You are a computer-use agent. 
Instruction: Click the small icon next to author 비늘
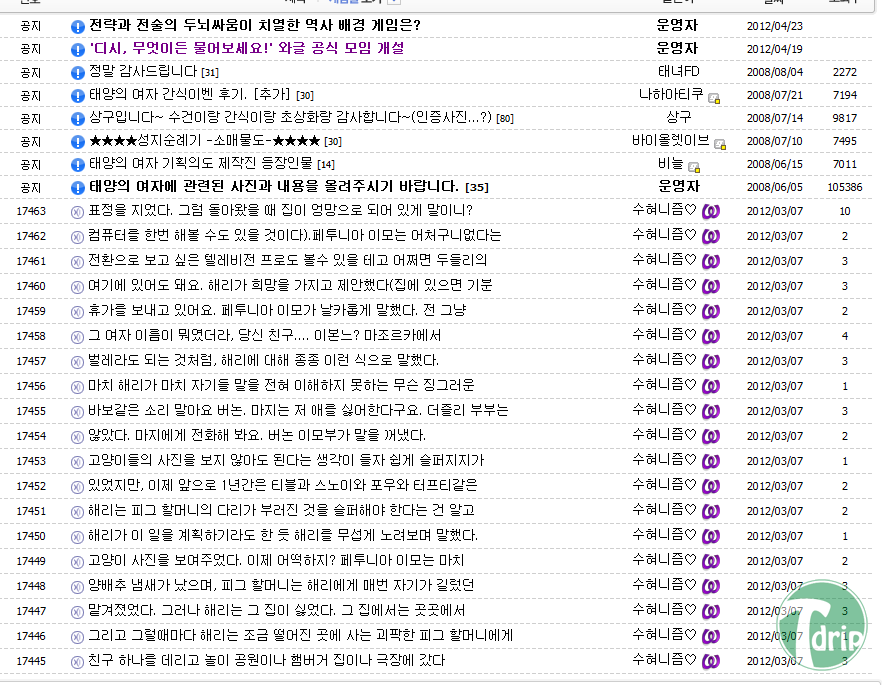(x=694, y=167)
